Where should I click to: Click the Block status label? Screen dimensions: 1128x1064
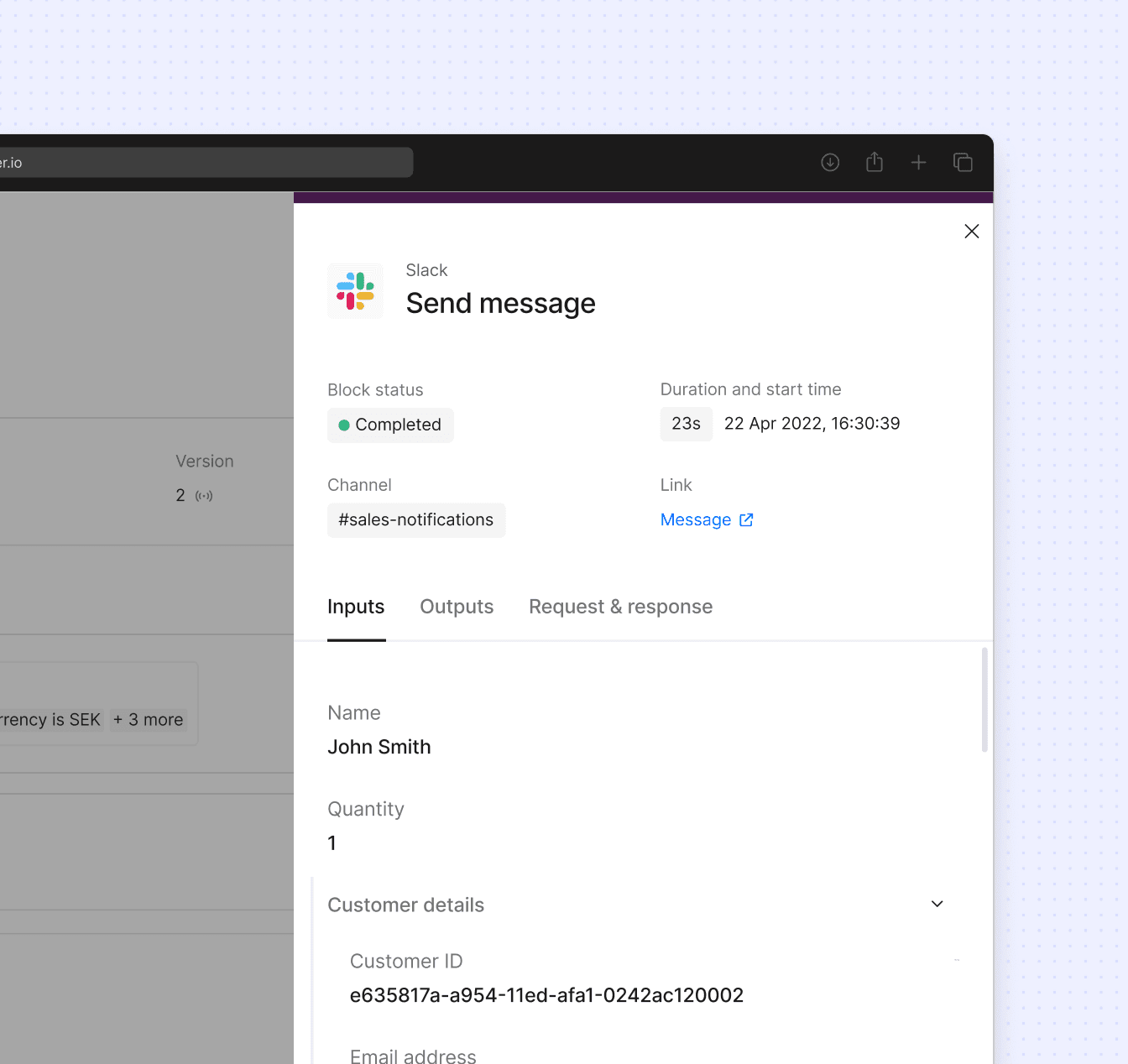tap(375, 390)
